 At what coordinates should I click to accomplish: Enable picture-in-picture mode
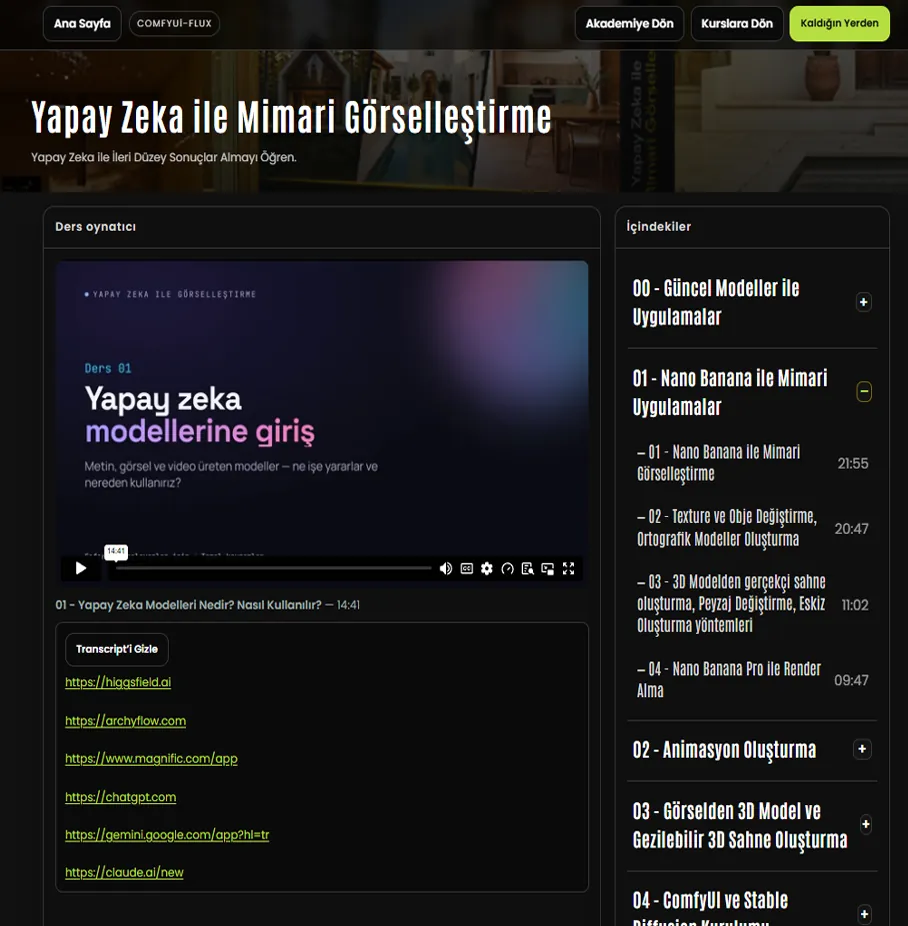(548, 568)
